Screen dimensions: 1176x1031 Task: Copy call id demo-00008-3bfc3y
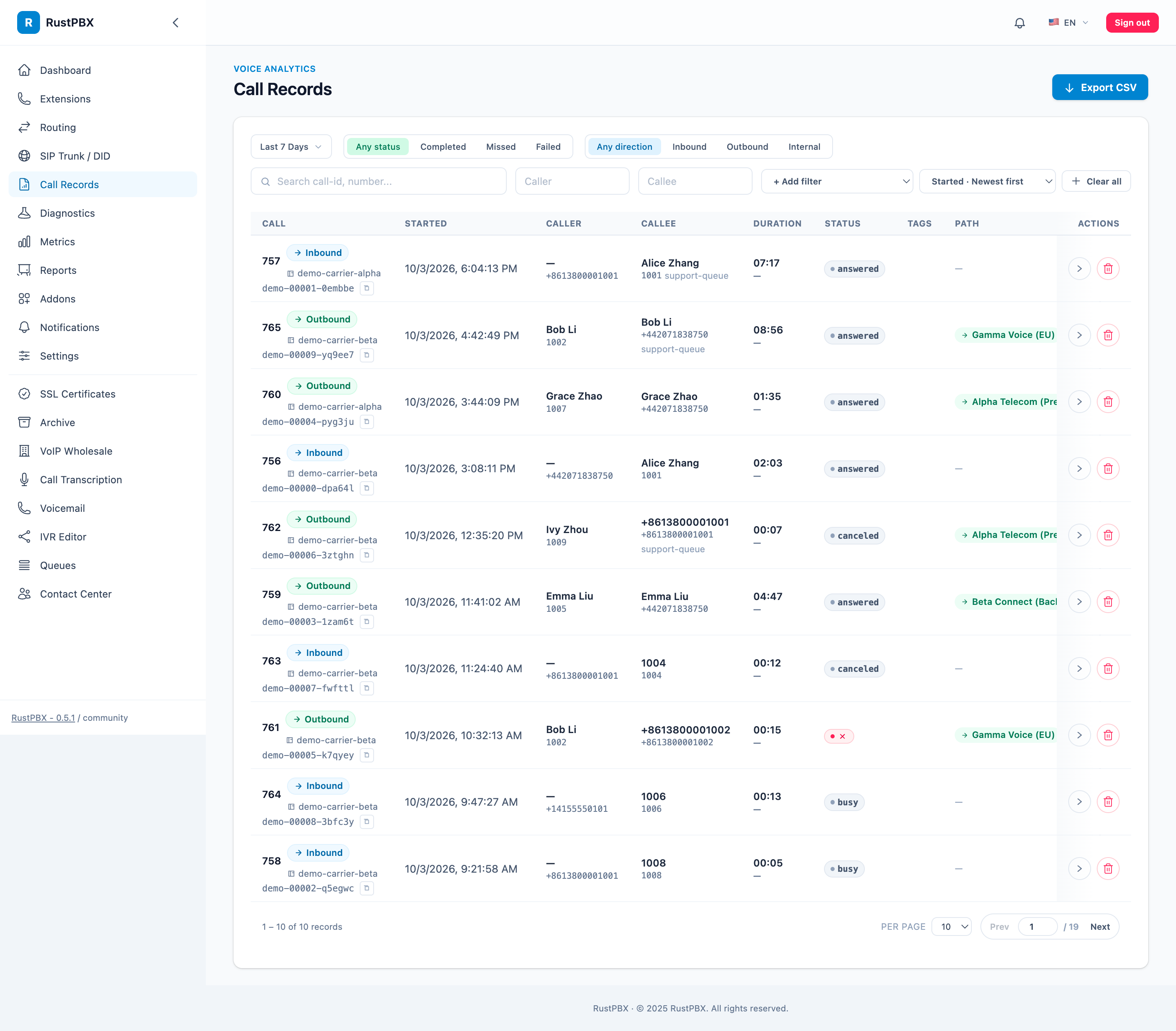tap(367, 822)
